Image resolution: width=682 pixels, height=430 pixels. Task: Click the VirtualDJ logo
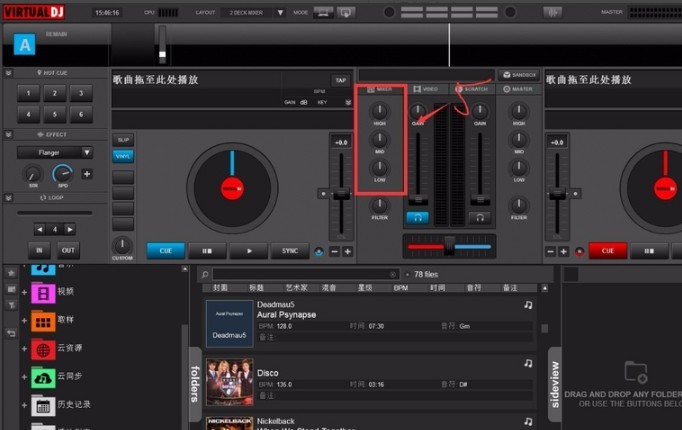coord(34,12)
